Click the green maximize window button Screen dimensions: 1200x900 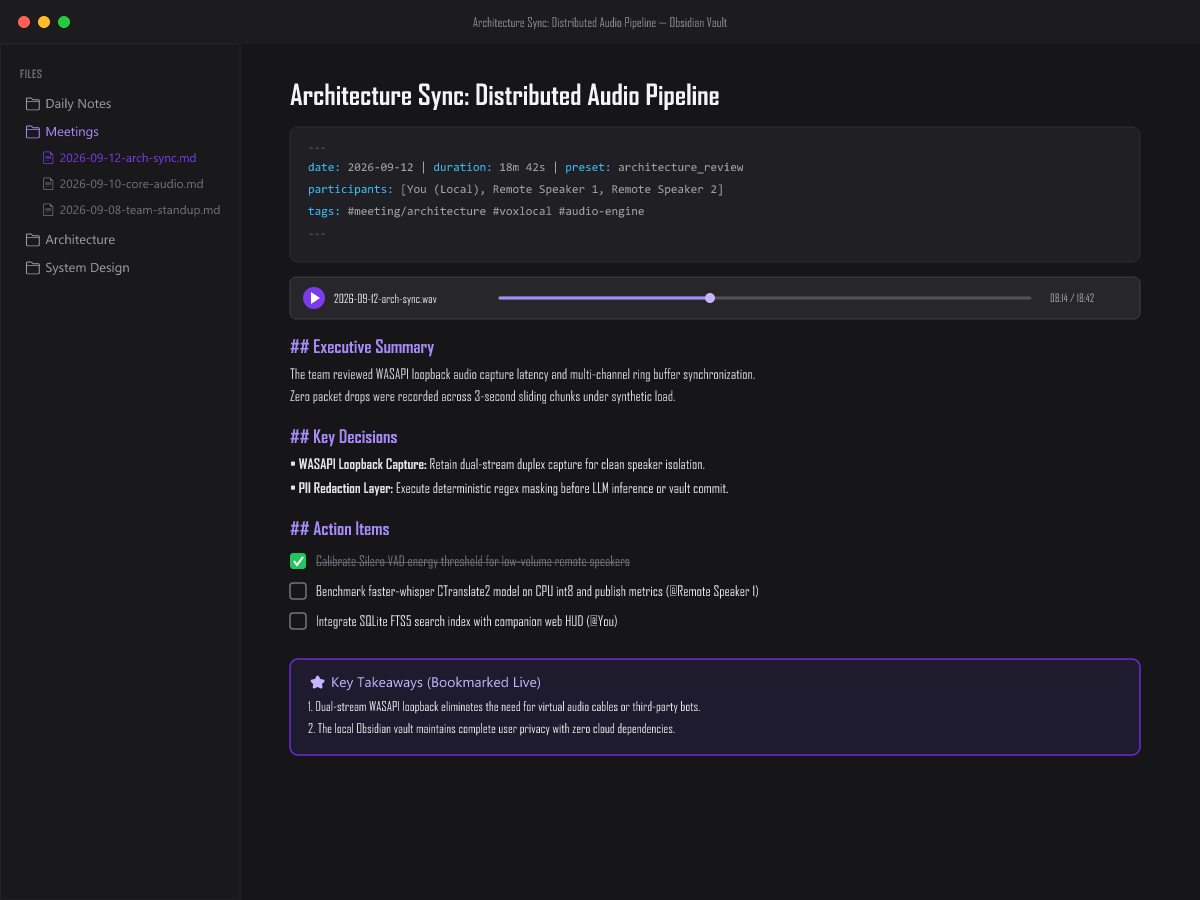64,22
